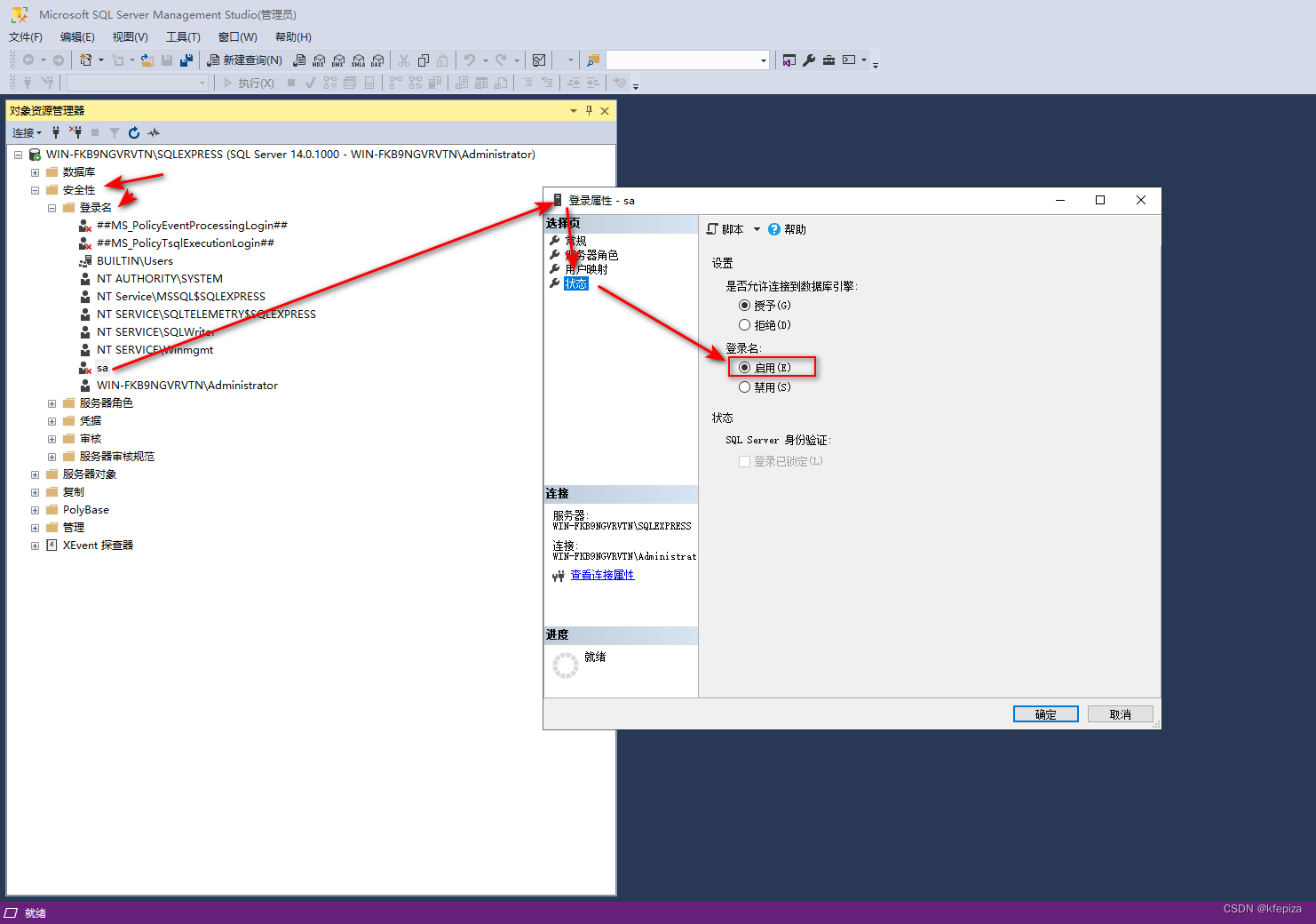Click the Toolbox briefcase icon
The width and height of the screenshot is (1316, 924).
point(828,60)
